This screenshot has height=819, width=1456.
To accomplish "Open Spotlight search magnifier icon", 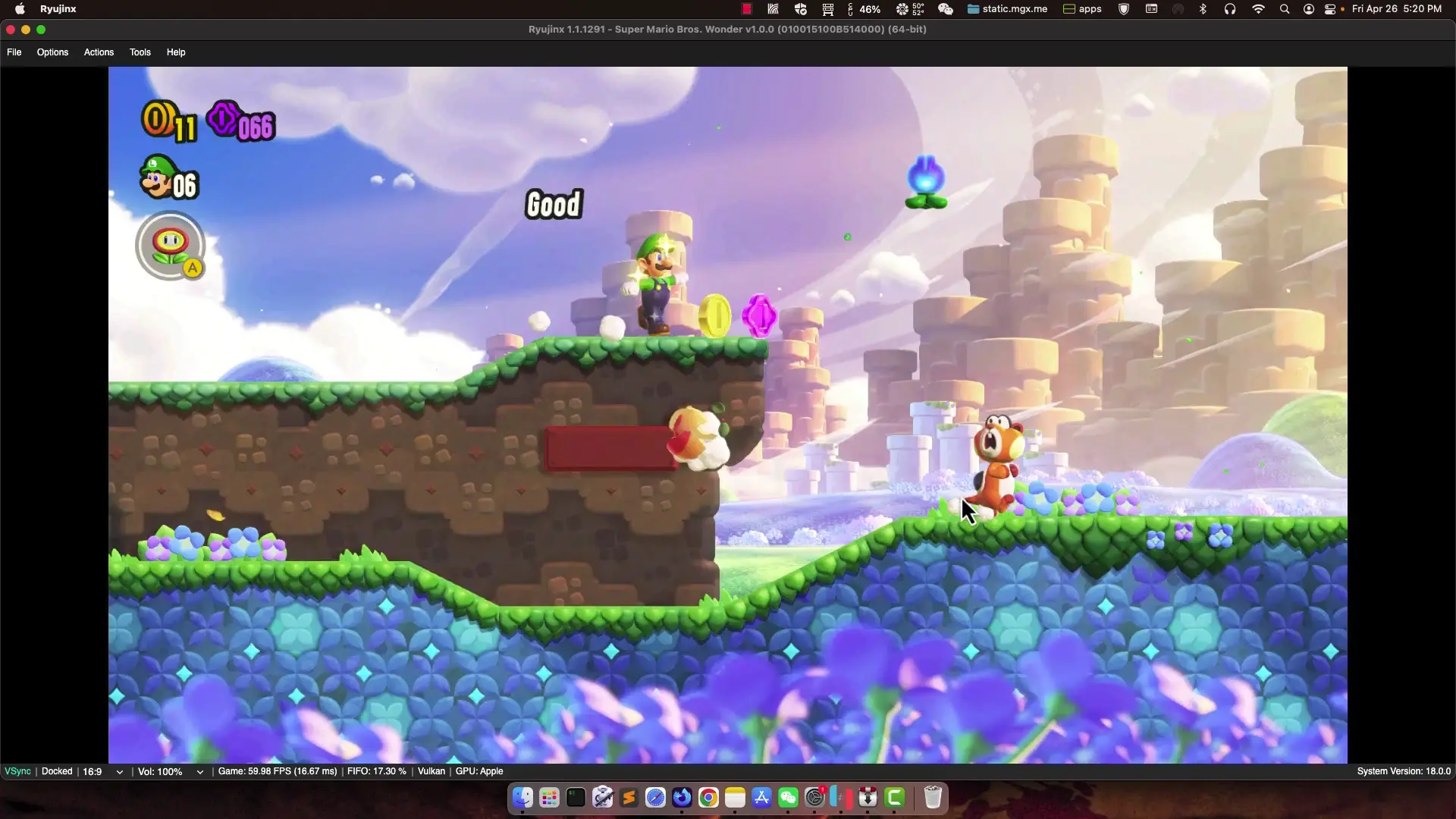I will 1284,9.
